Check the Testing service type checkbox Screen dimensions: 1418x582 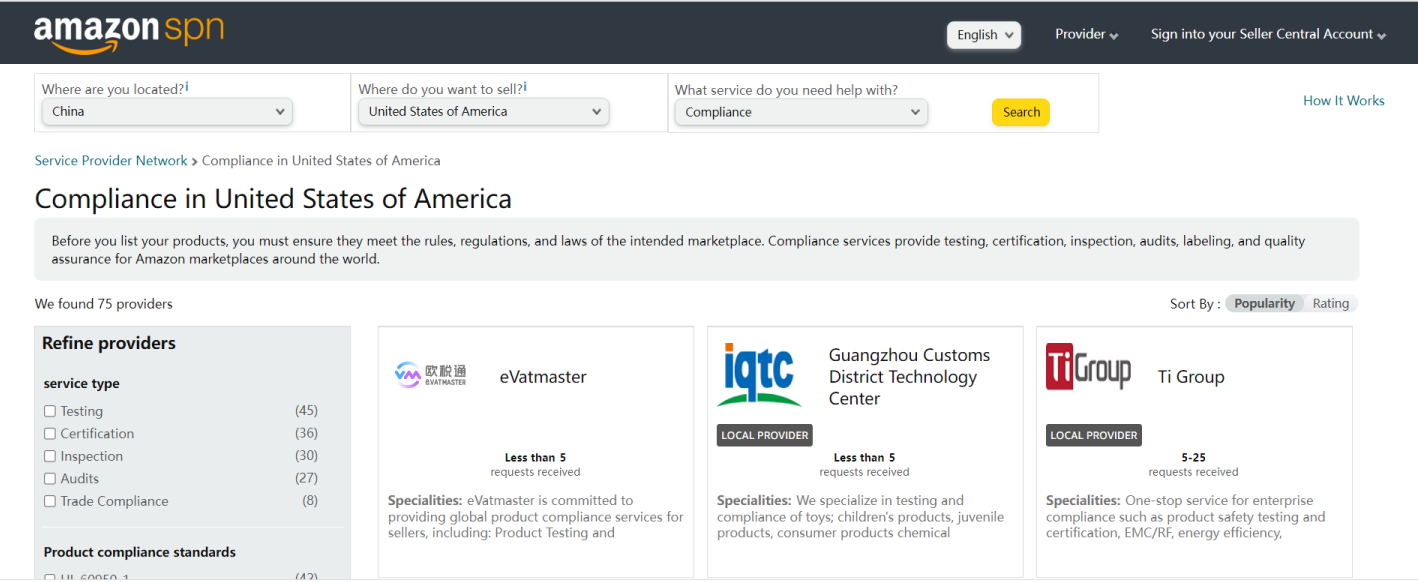pyautogui.click(x=50, y=411)
